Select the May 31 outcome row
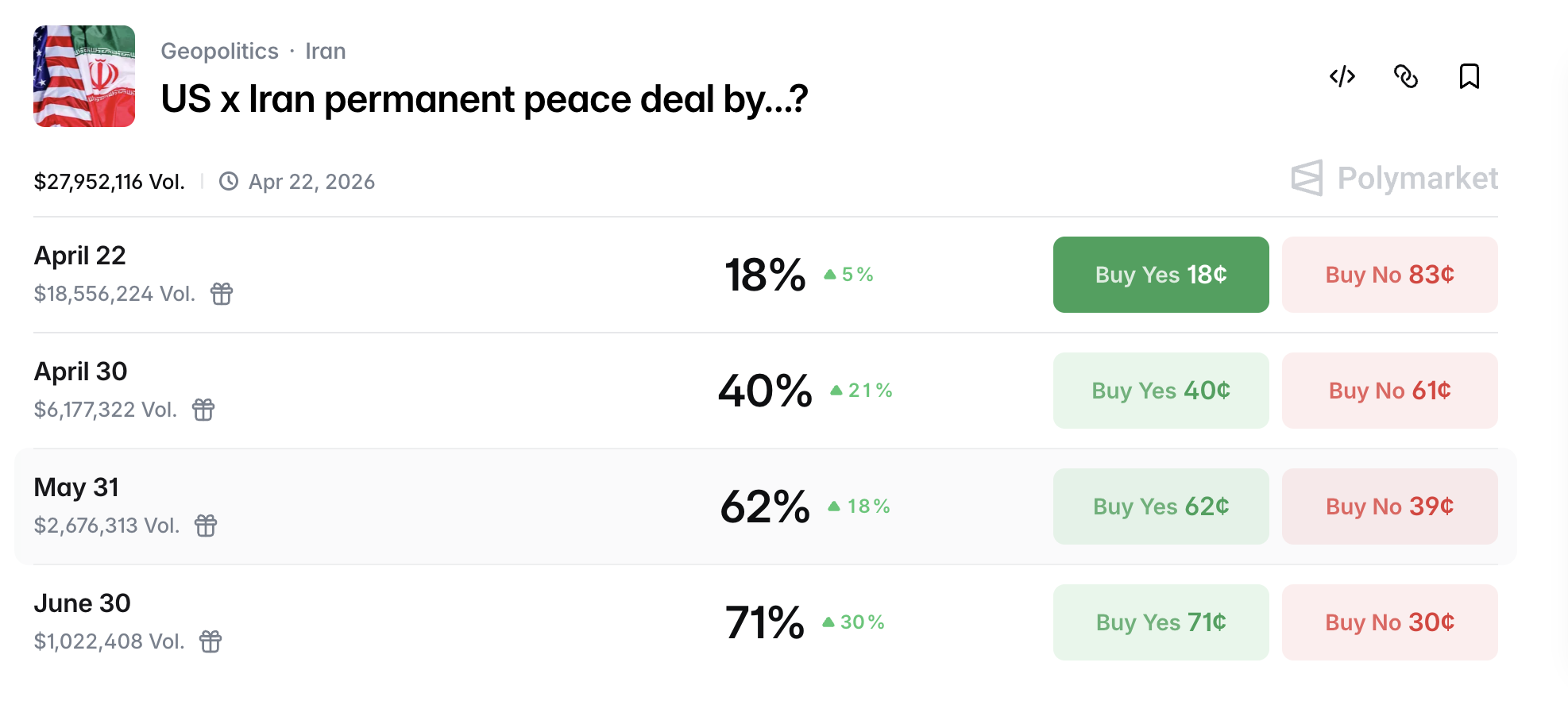 477,506
